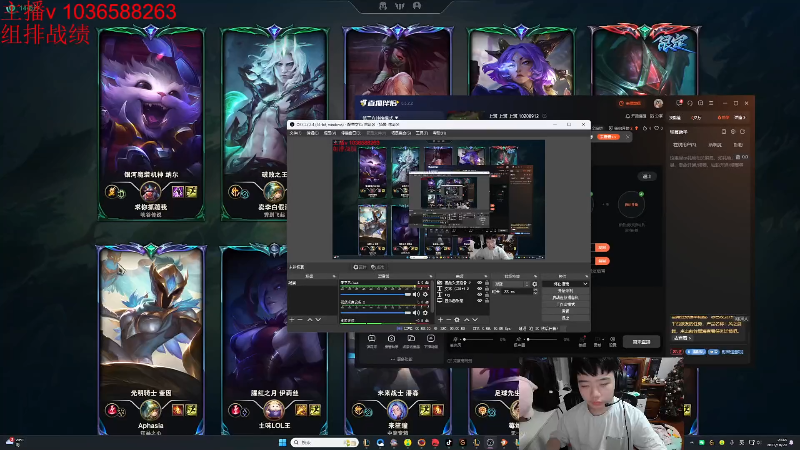This screenshot has height=450, width=800.
Task: Select the Aphasia champion card
Action: click(151, 339)
